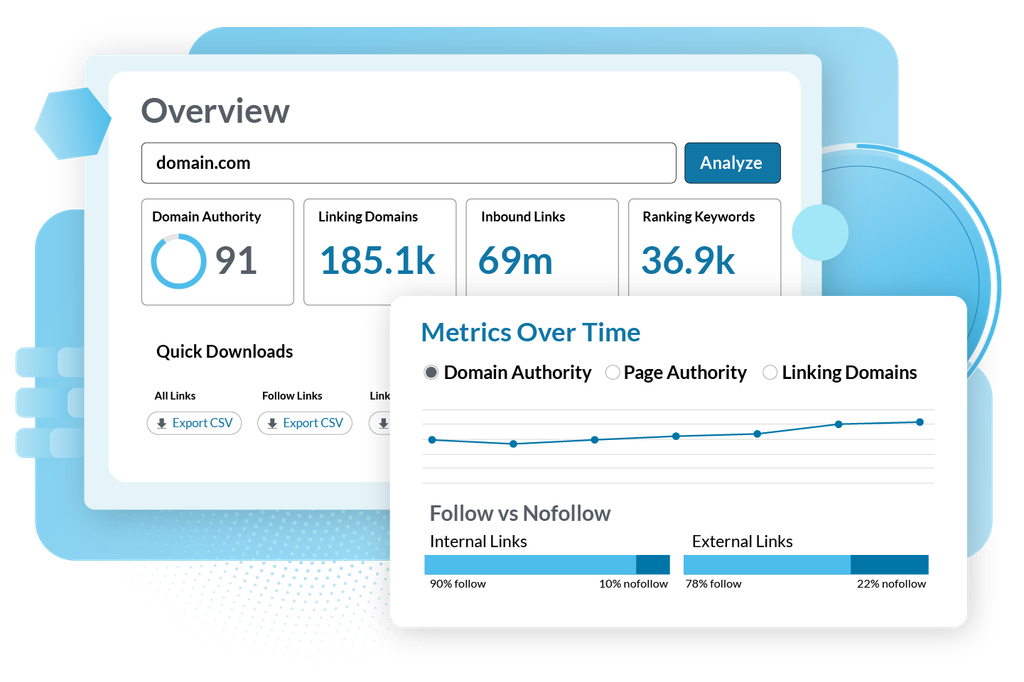
Task: Click download icon in Follow Links export
Action: pos(272,423)
